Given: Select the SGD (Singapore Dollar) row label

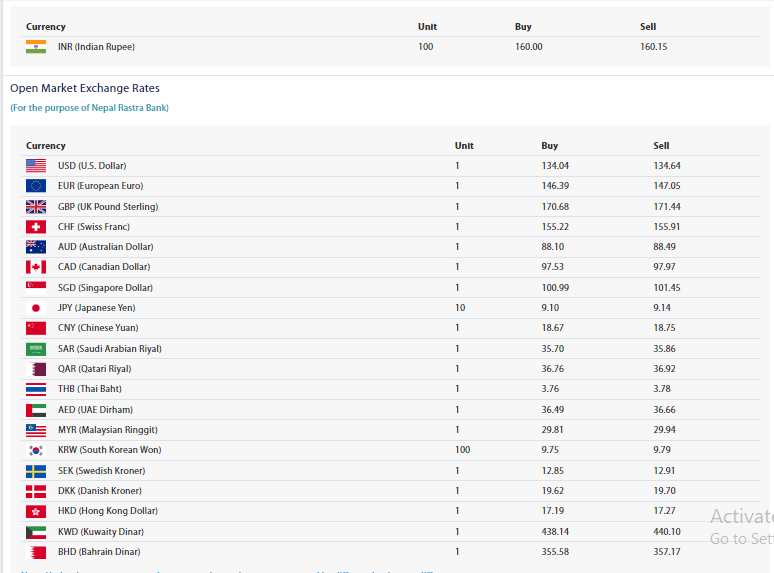Looking at the screenshot, I should point(103,288).
